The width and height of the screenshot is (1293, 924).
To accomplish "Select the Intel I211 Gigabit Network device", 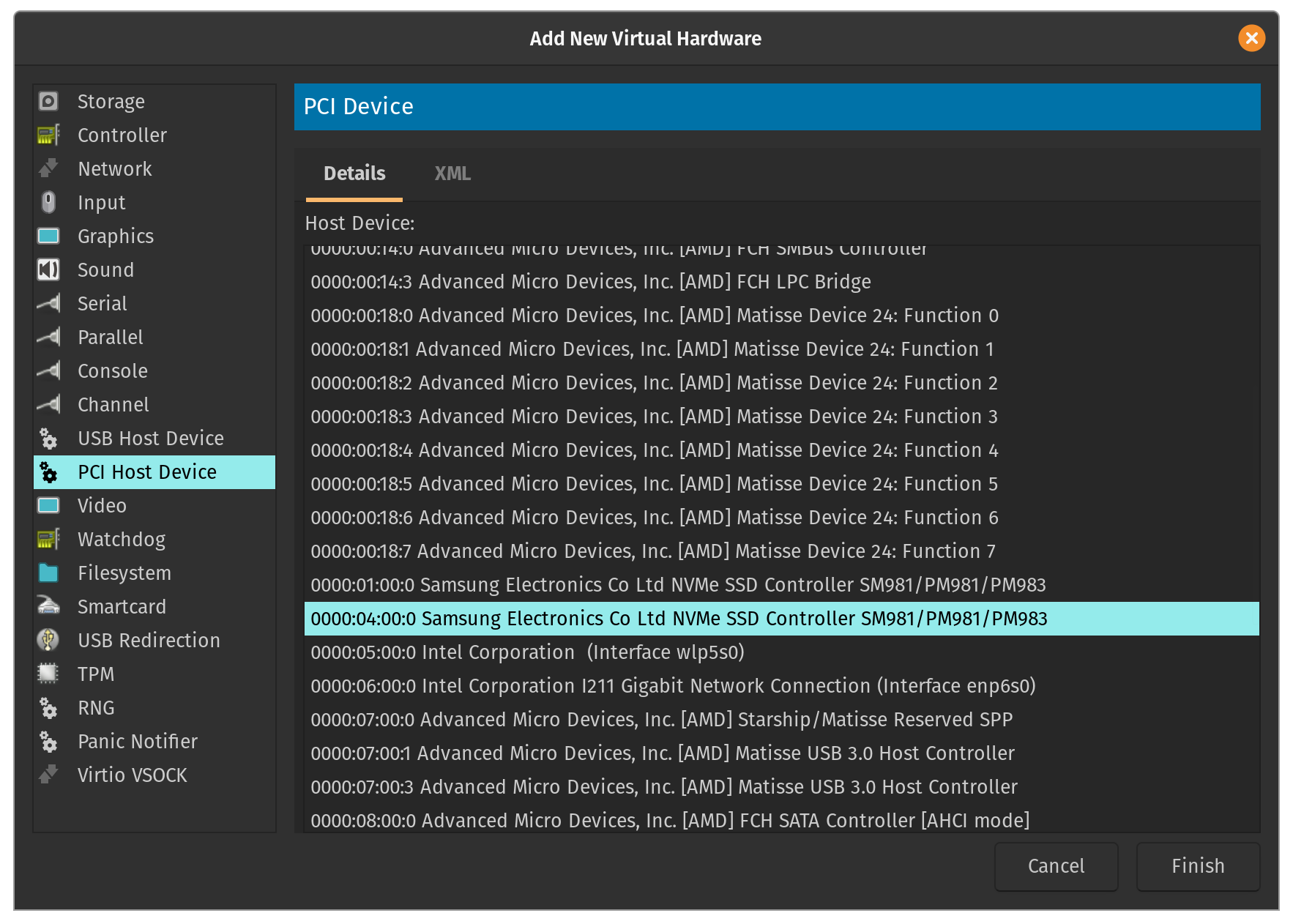I will click(673, 686).
